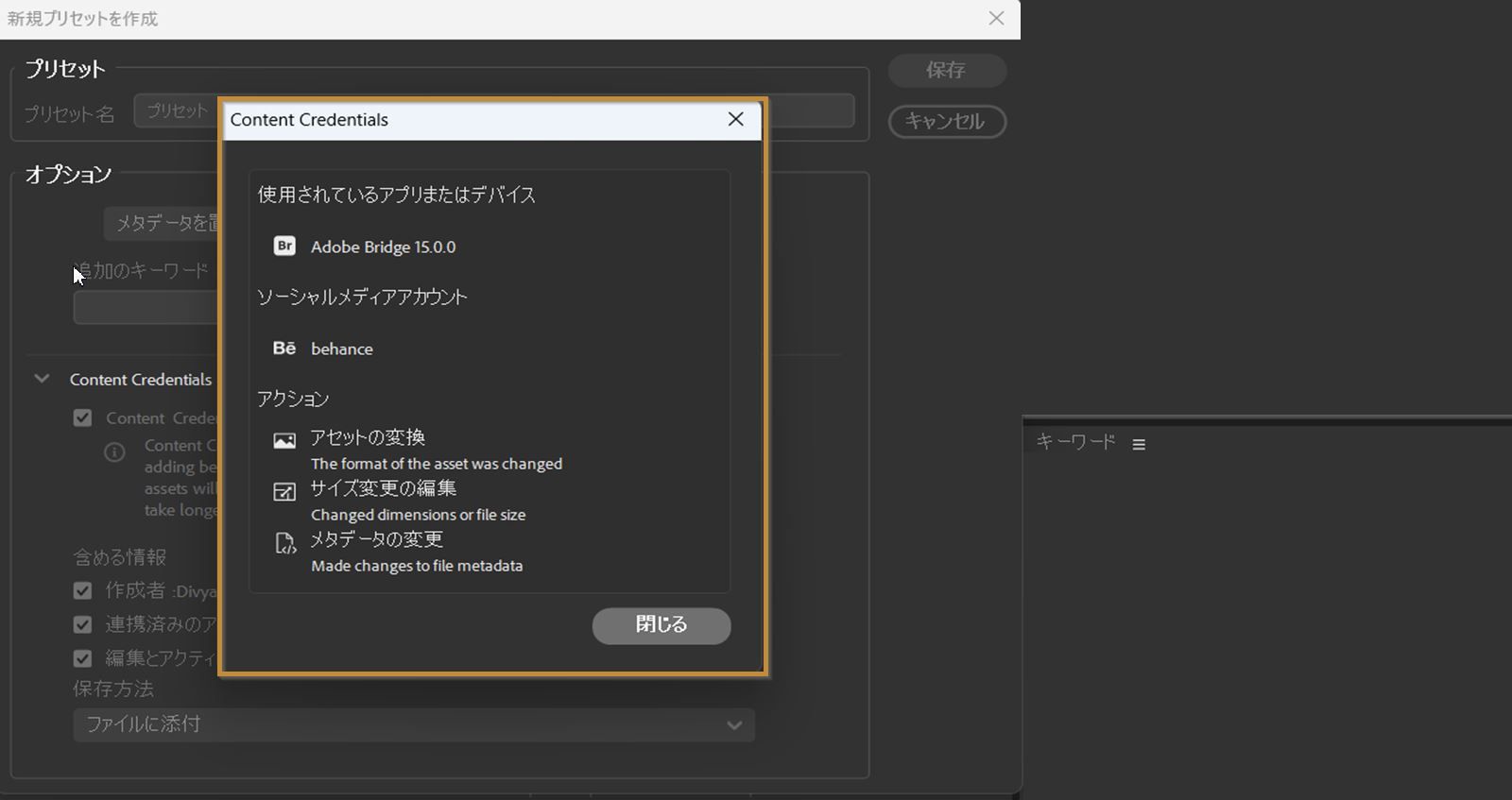This screenshot has height=800, width=1512.
Task: Open the ファイルに添付 save method dropdown
Action: tap(414, 724)
